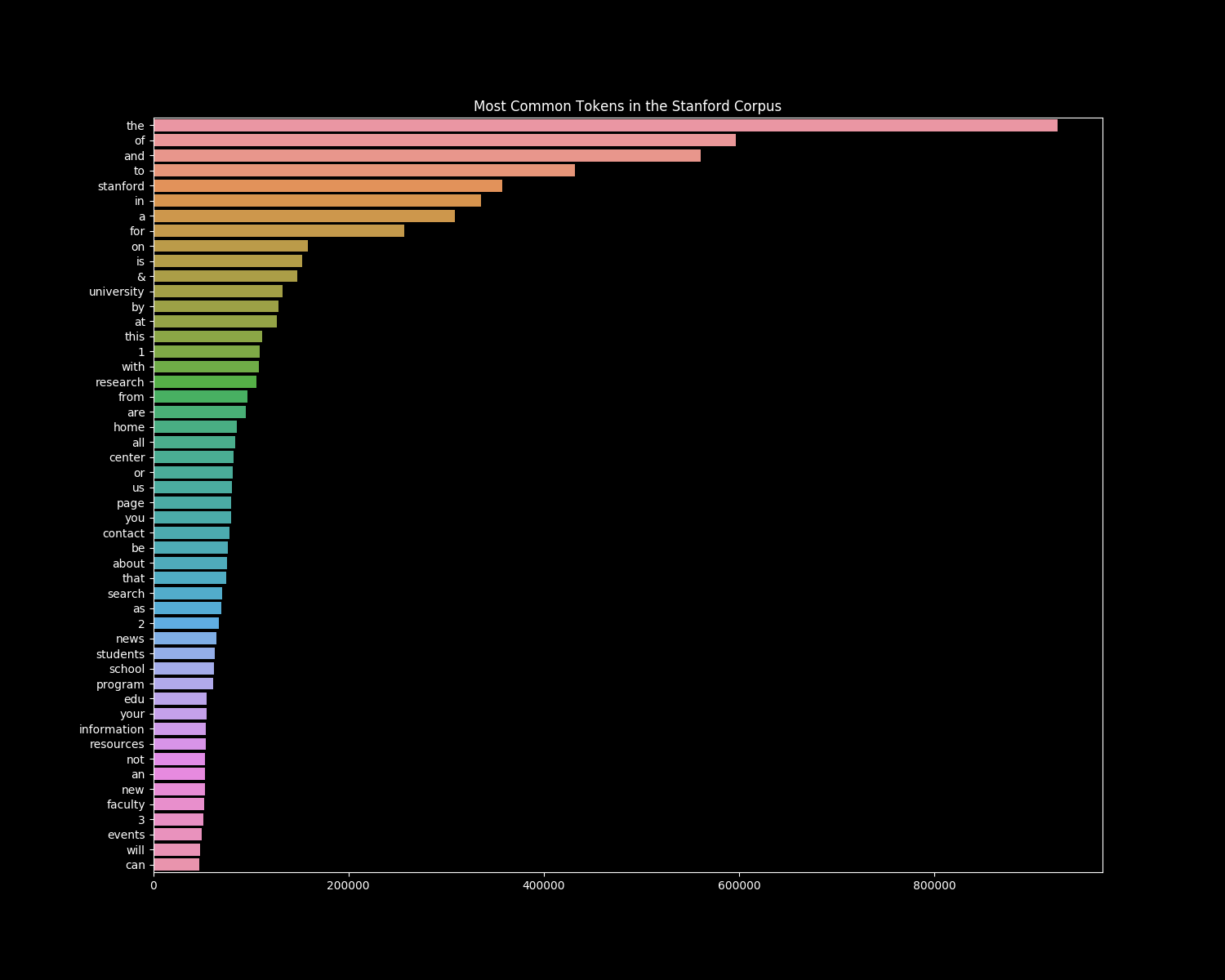Click the y-axis label 'are'
The height and width of the screenshot is (980, 1225).
(136, 412)
